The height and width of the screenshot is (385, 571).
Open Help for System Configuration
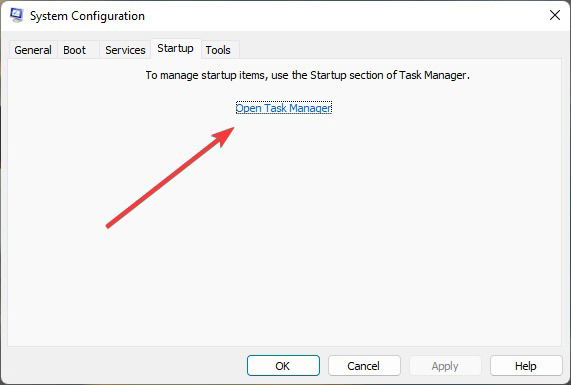tap(526, 366)
